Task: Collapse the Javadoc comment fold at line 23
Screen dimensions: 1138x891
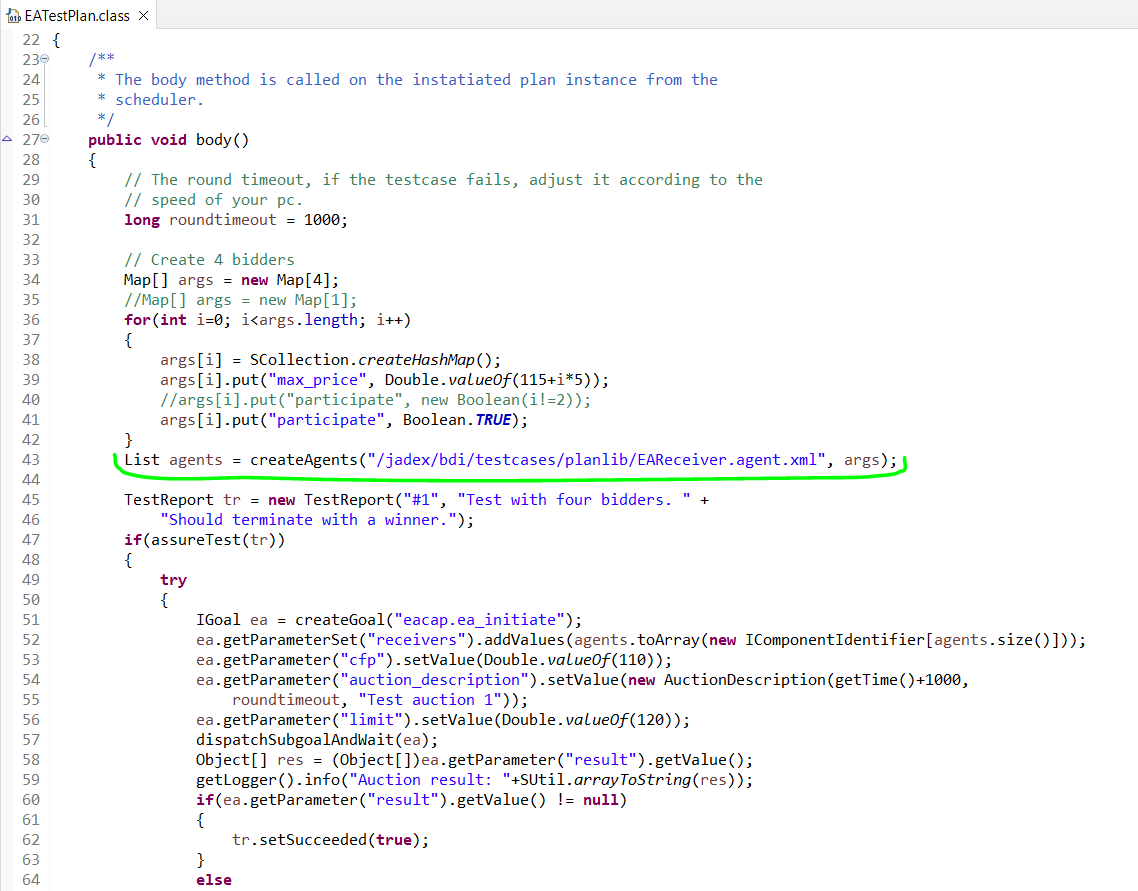Action: pyautogui.click(x=44, y=59)
